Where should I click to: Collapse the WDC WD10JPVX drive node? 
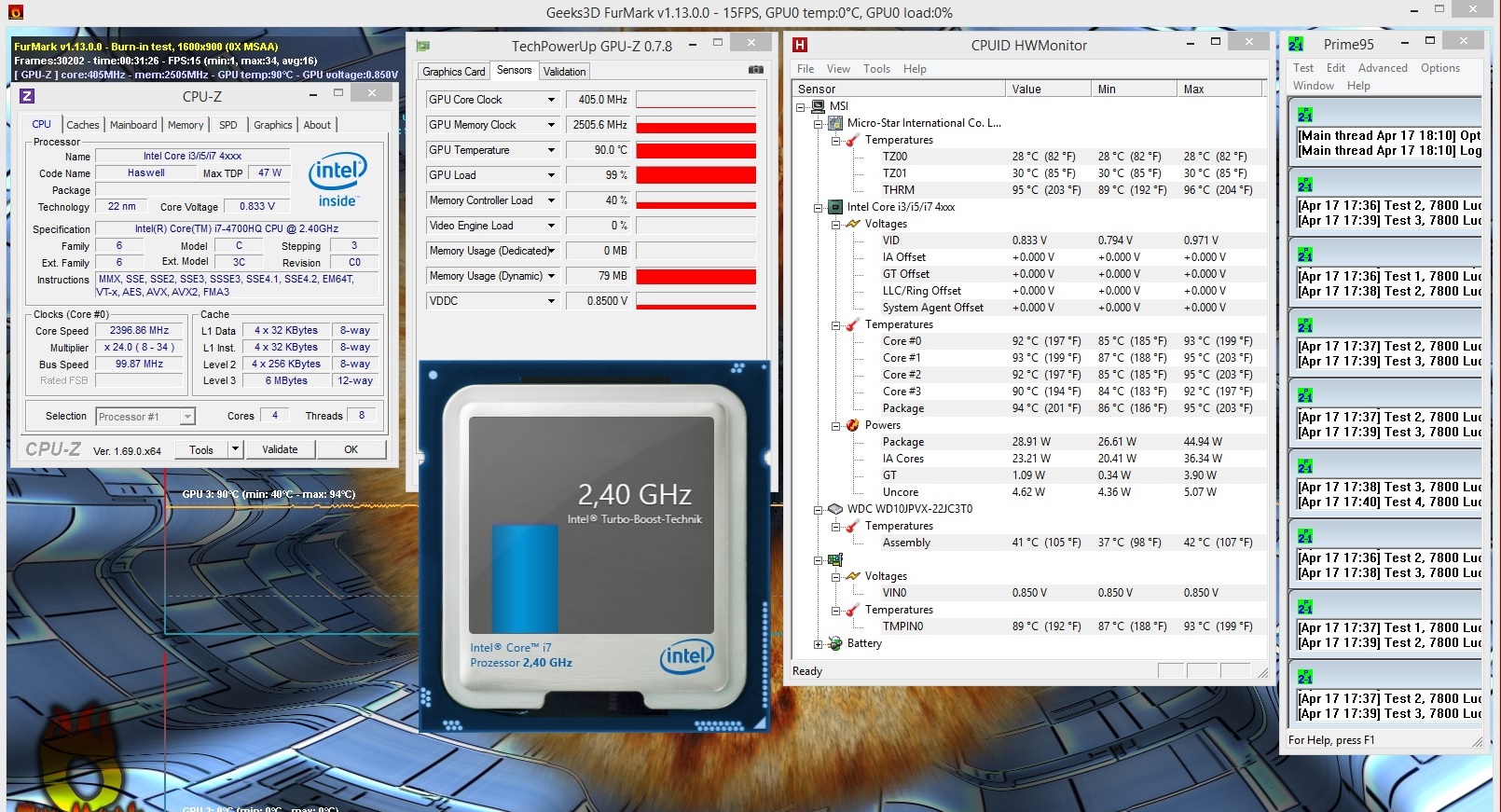[x=819, y=509]
